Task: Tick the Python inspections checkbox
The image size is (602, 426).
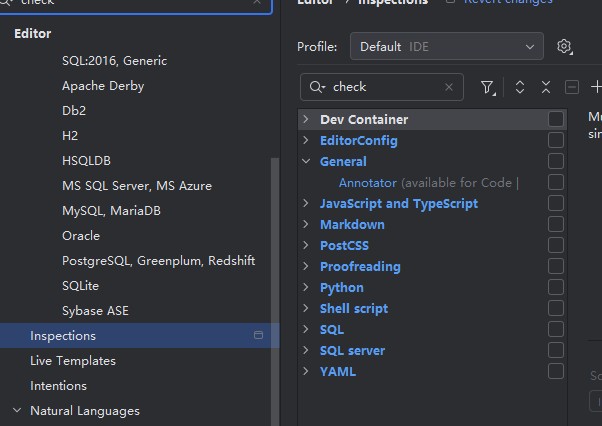Action: [x=556, y=288]
